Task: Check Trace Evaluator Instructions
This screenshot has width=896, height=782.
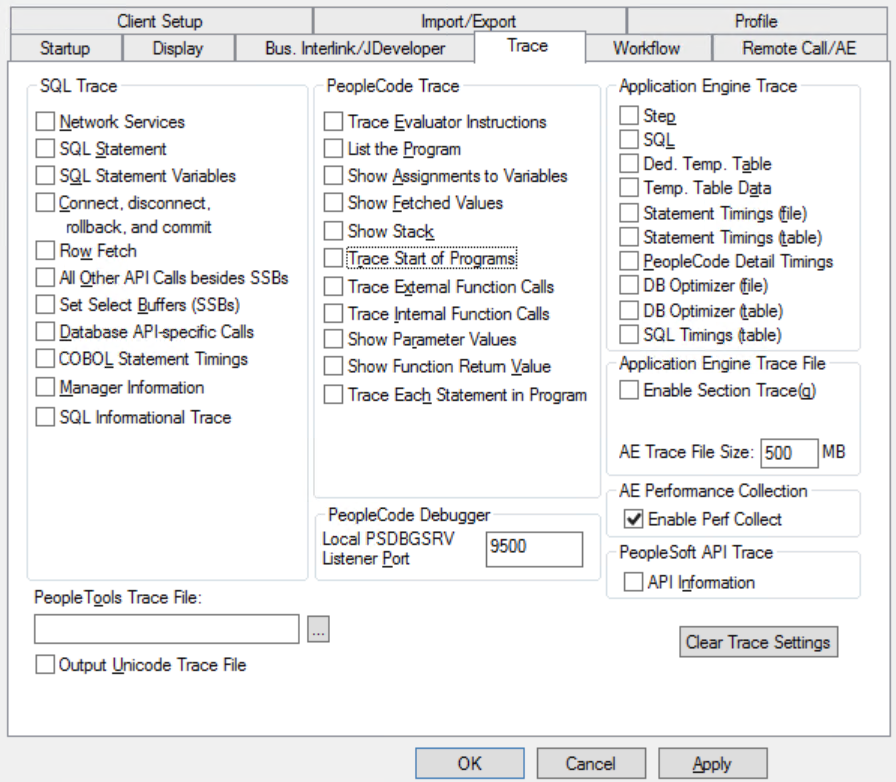Action: [x=334, y=121]
